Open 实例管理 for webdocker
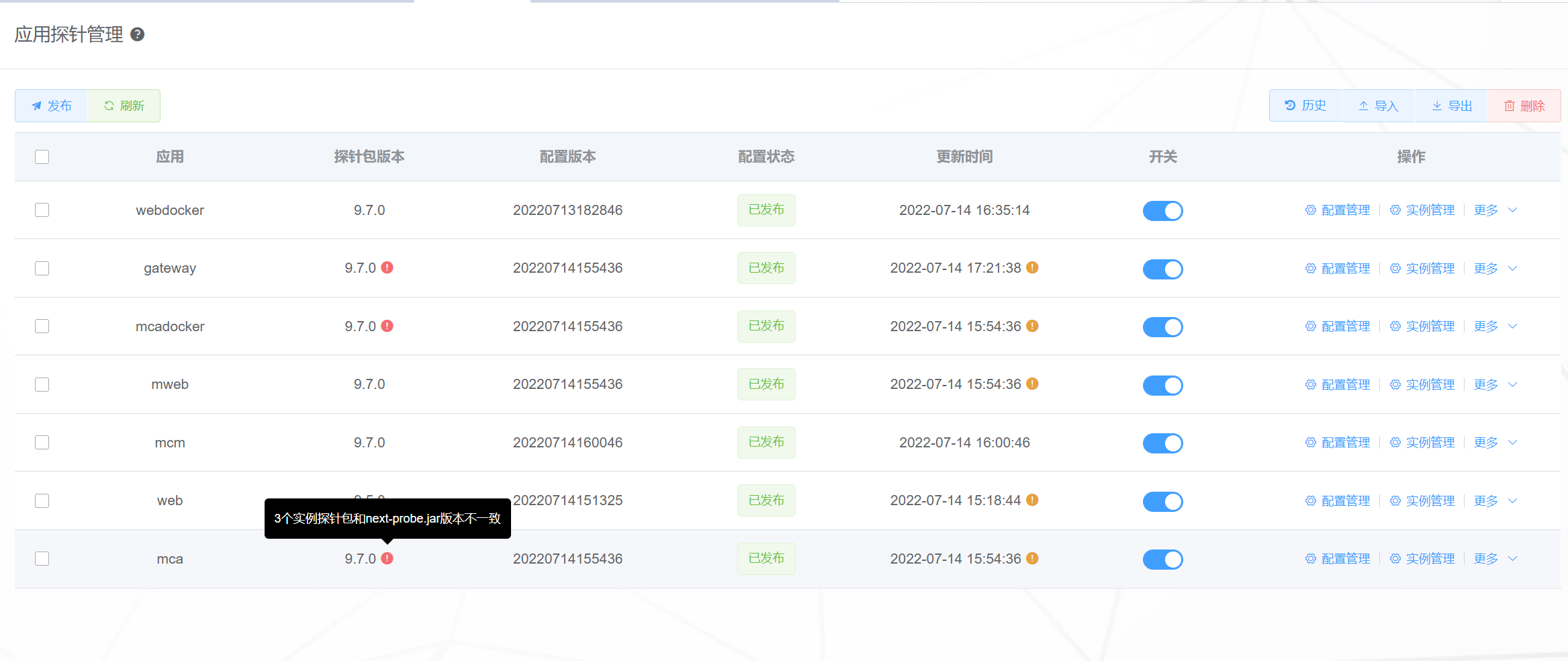The height and width of the screenshot is (661, 1568). click(1422, 210)
